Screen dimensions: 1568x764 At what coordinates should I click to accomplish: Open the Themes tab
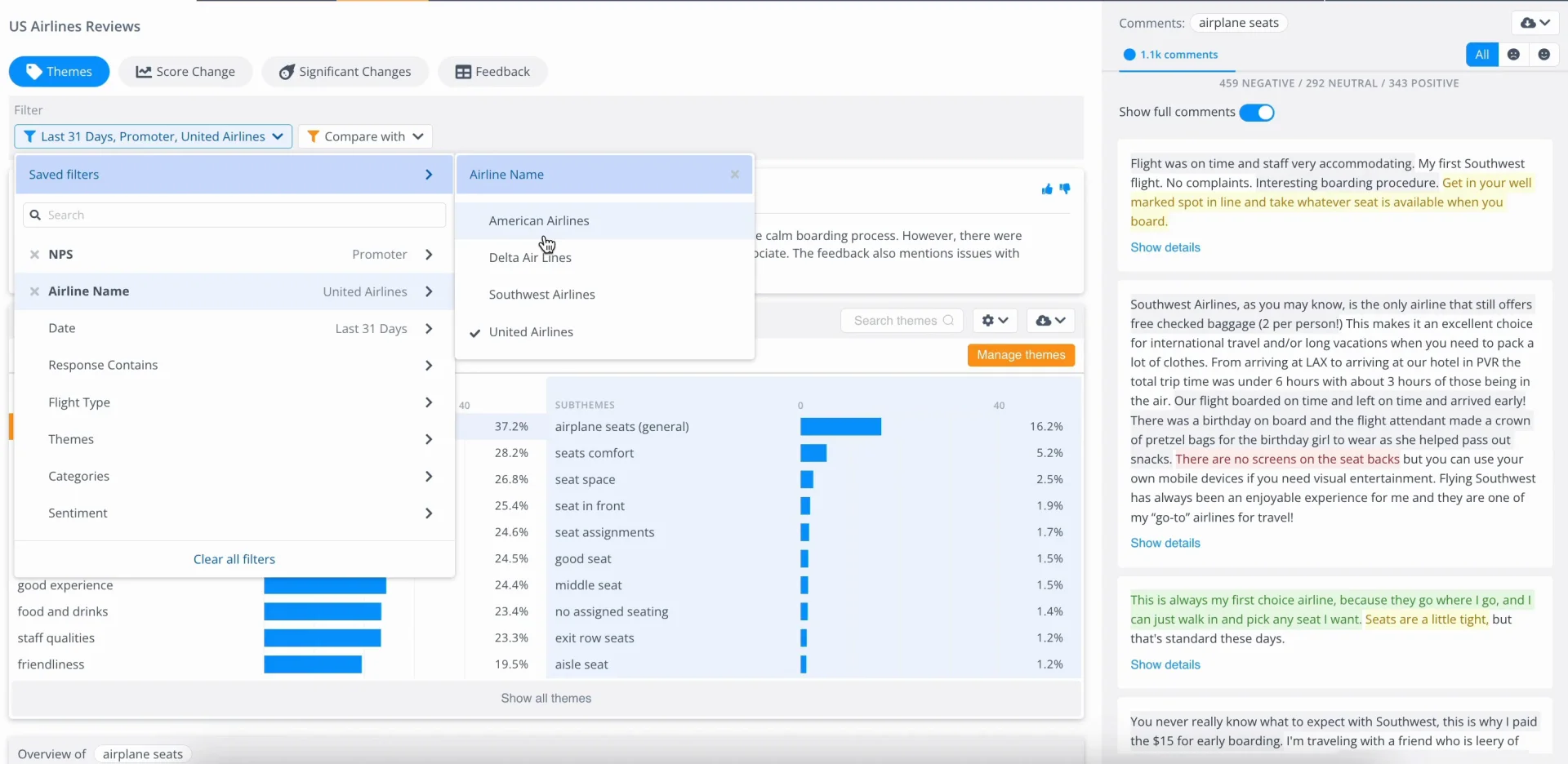[59, 72]
